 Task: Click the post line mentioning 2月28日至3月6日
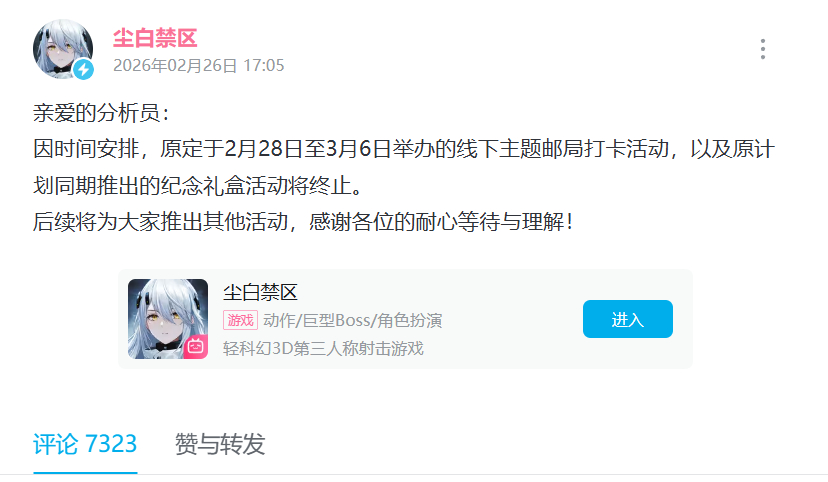click(x=404, y=149)
